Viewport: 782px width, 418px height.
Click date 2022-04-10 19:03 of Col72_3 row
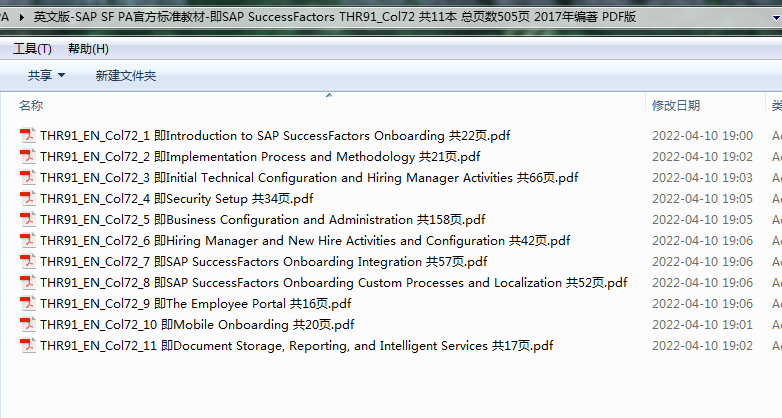click(x=702, y=178)
